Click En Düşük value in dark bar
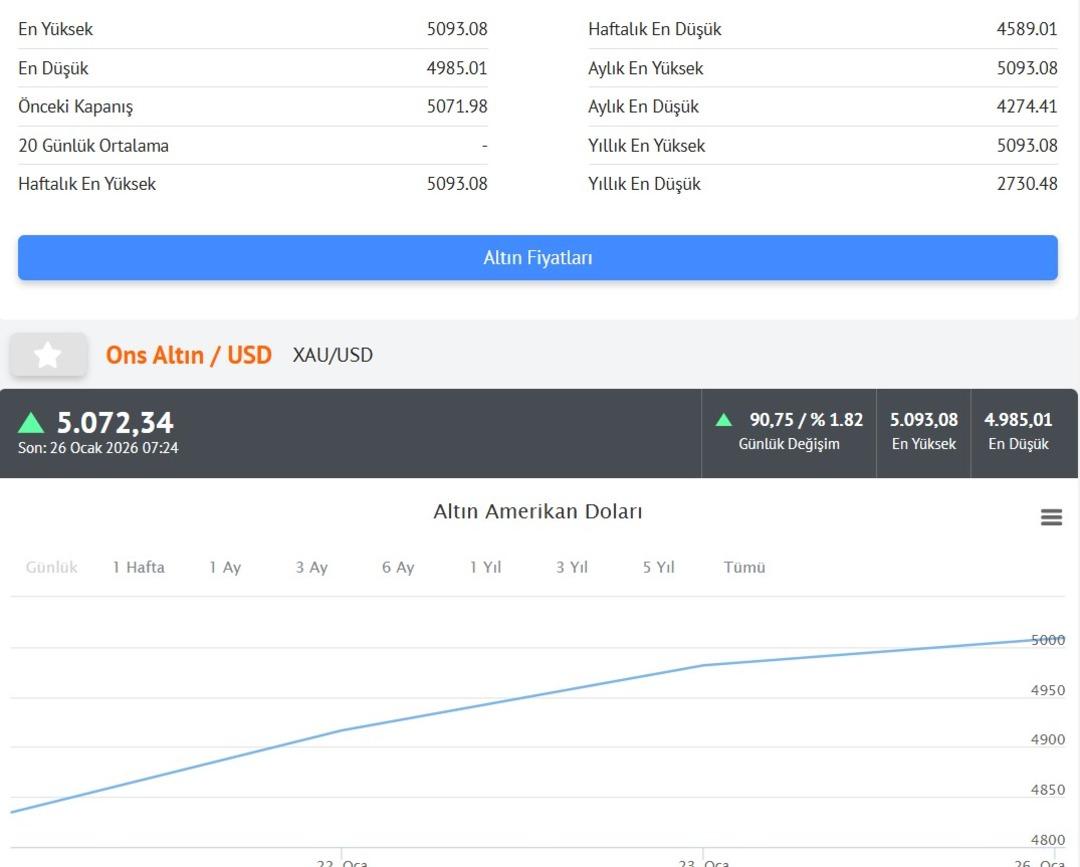1080x867 pixels. point(1018,420)
